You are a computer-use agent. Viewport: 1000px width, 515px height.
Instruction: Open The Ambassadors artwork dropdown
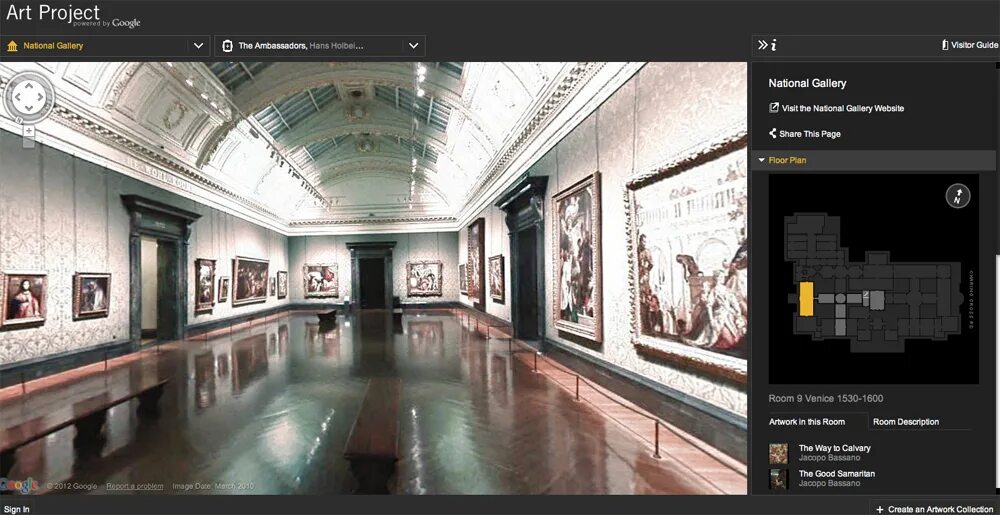[320, 46]
